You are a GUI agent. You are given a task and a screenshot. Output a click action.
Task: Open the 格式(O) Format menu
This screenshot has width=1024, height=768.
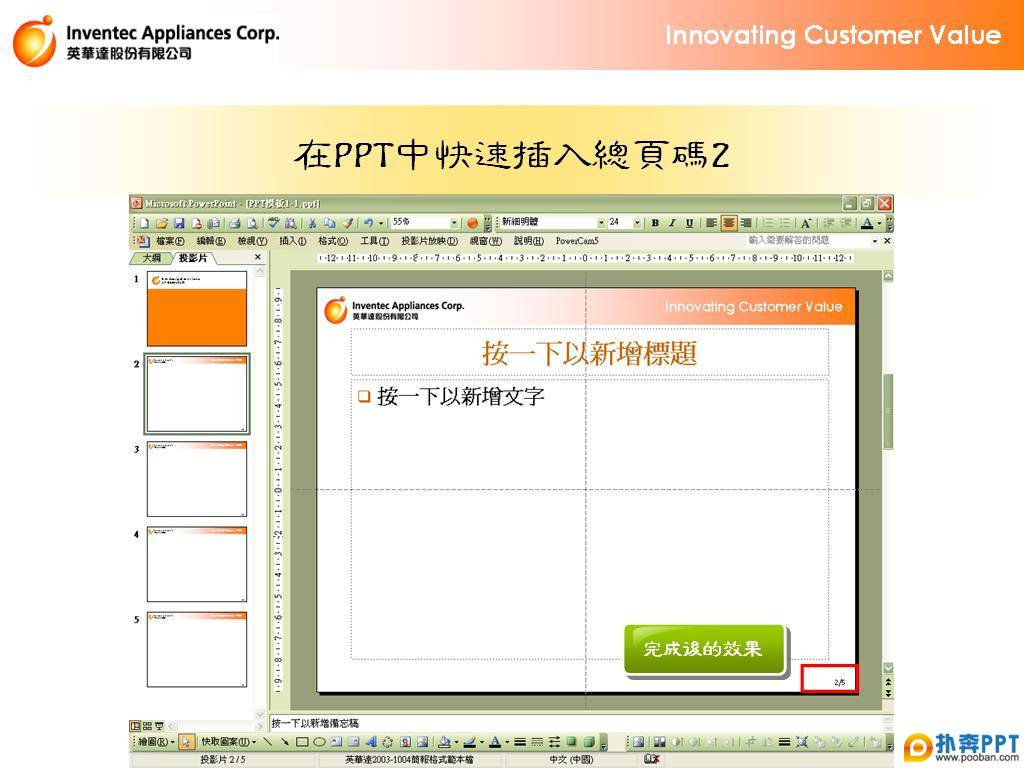(x=332, y=241)
